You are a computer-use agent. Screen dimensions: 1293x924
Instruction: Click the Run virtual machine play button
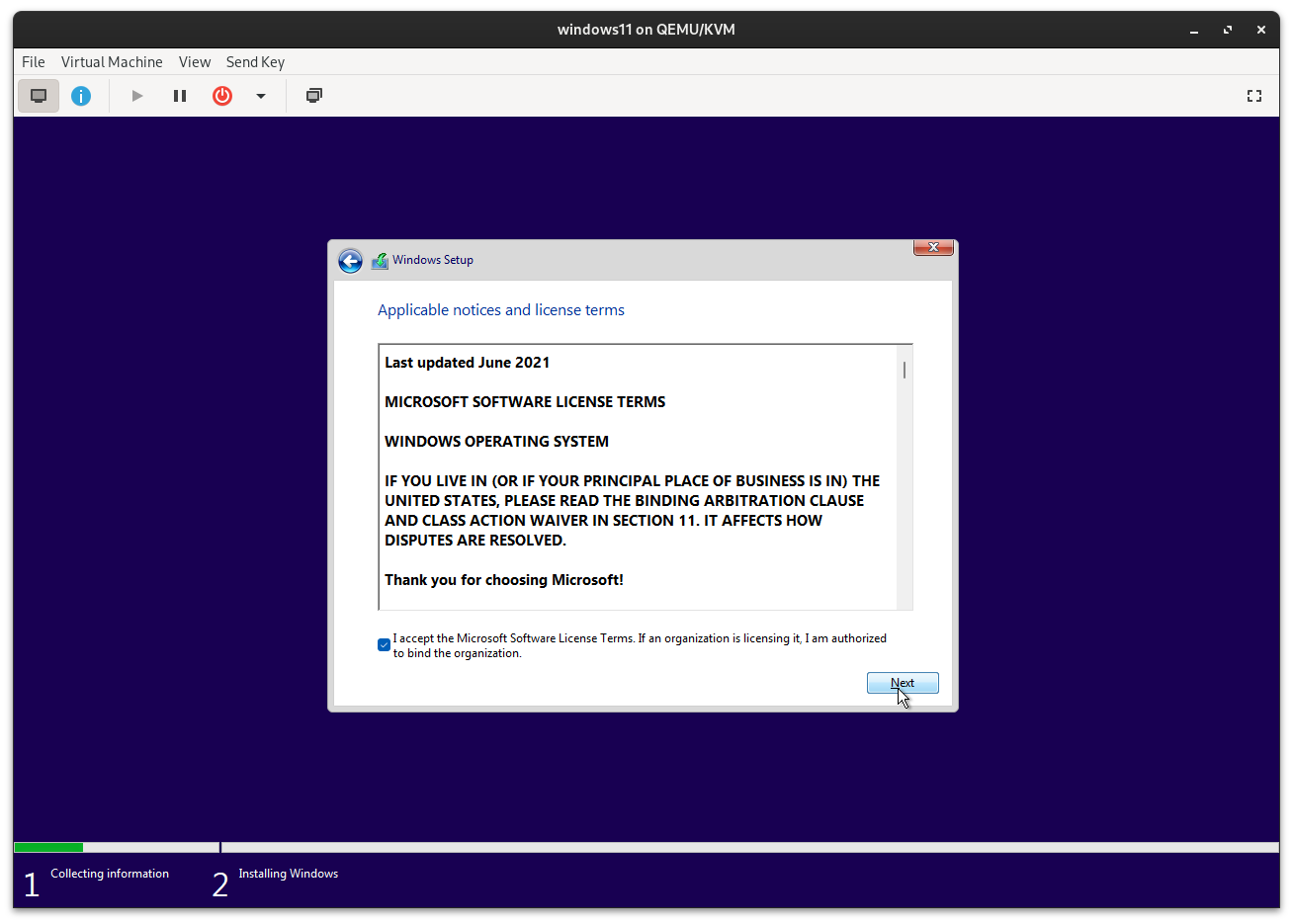(137, 96)
